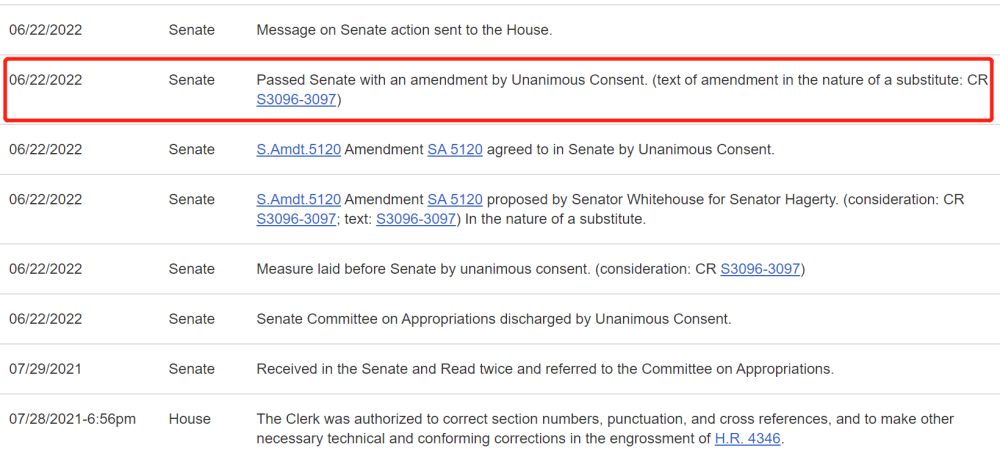Open the consideration CR S3096-3097 link for Whitehouse amendment
The width and height of the screenshot is (1000, 461).
coord(296,219)
